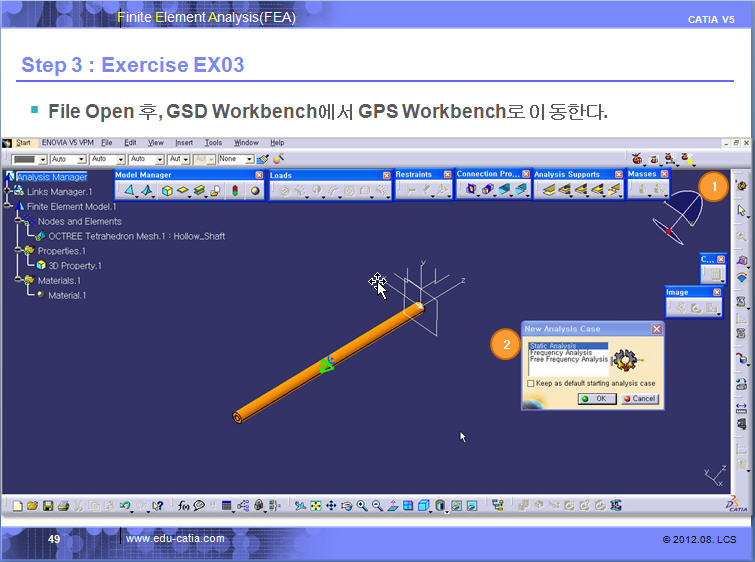Click the first icon in Analysis Supports toolbar
This screenshot has height=562, width=755.
pos(548,189)
